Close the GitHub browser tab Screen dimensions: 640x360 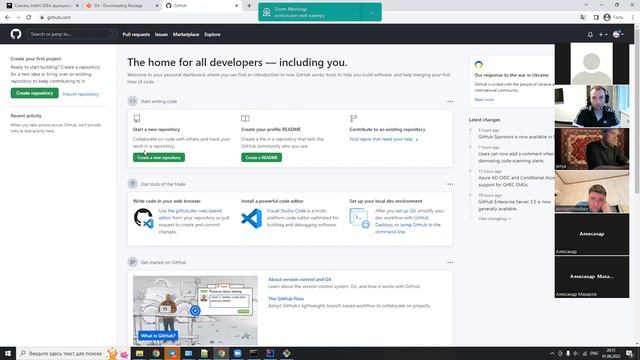pos(236,6)
